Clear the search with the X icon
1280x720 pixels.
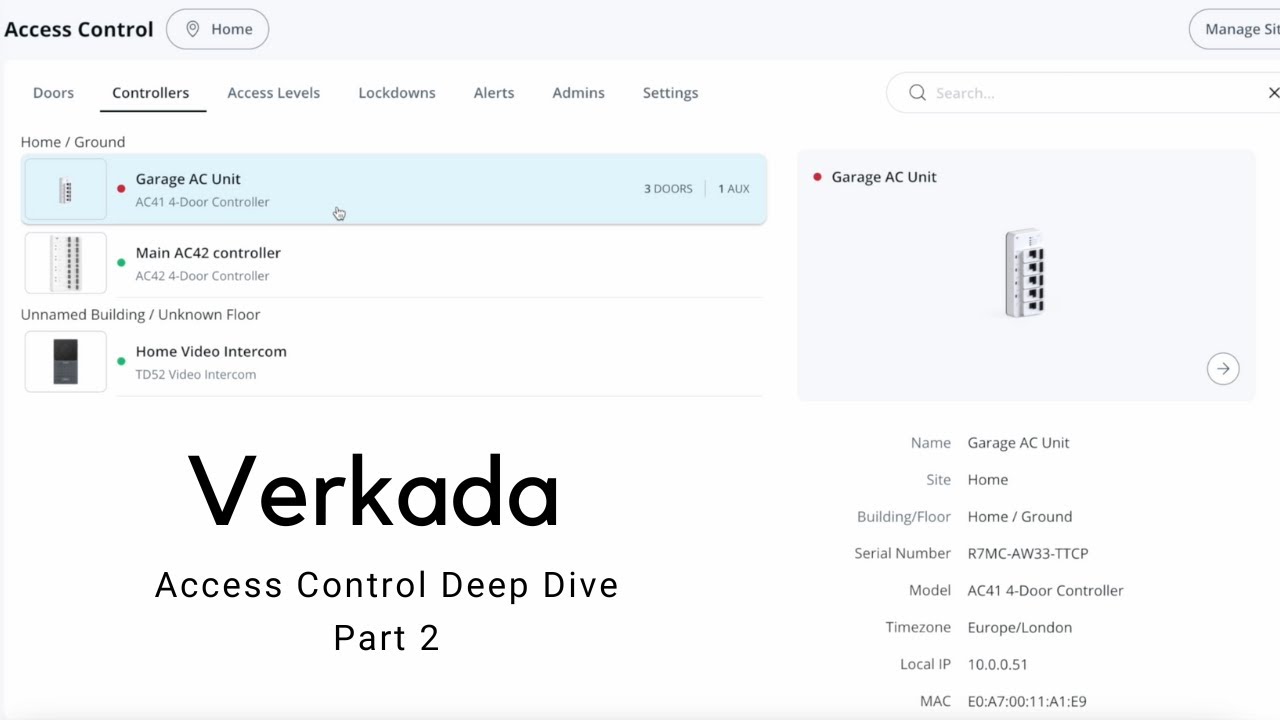point(1273,93)
